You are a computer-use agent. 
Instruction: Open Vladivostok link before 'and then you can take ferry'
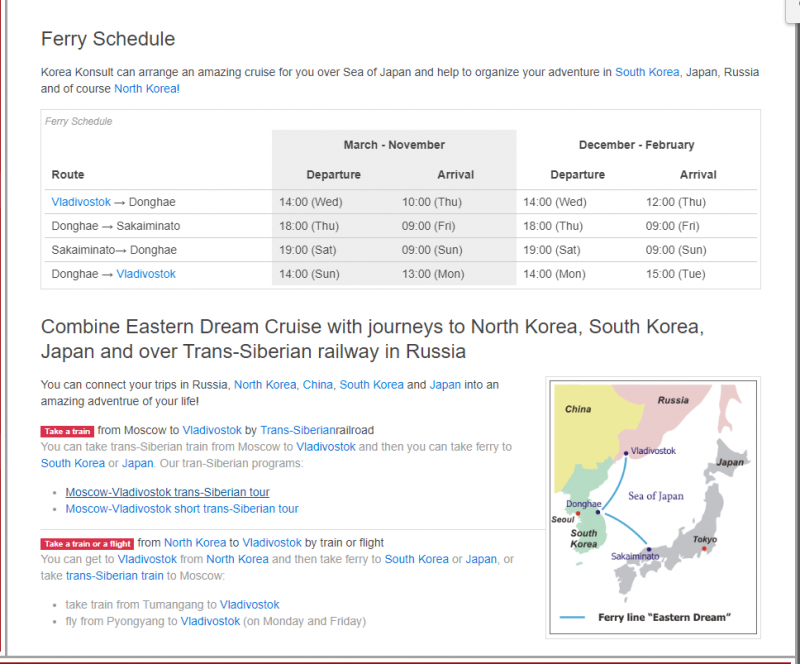[326, 447]
